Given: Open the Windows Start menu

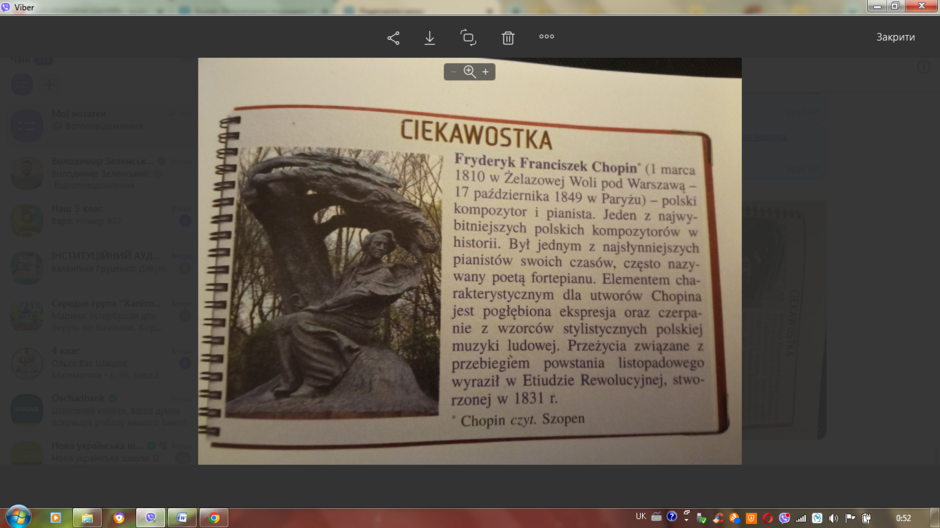Looking at the screenshot, I should point(18,517).
